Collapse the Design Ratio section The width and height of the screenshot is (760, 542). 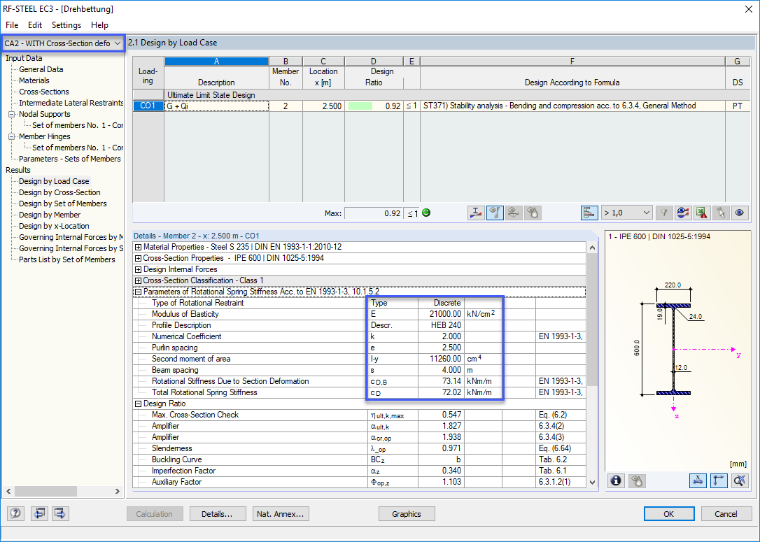pos(138,404)
